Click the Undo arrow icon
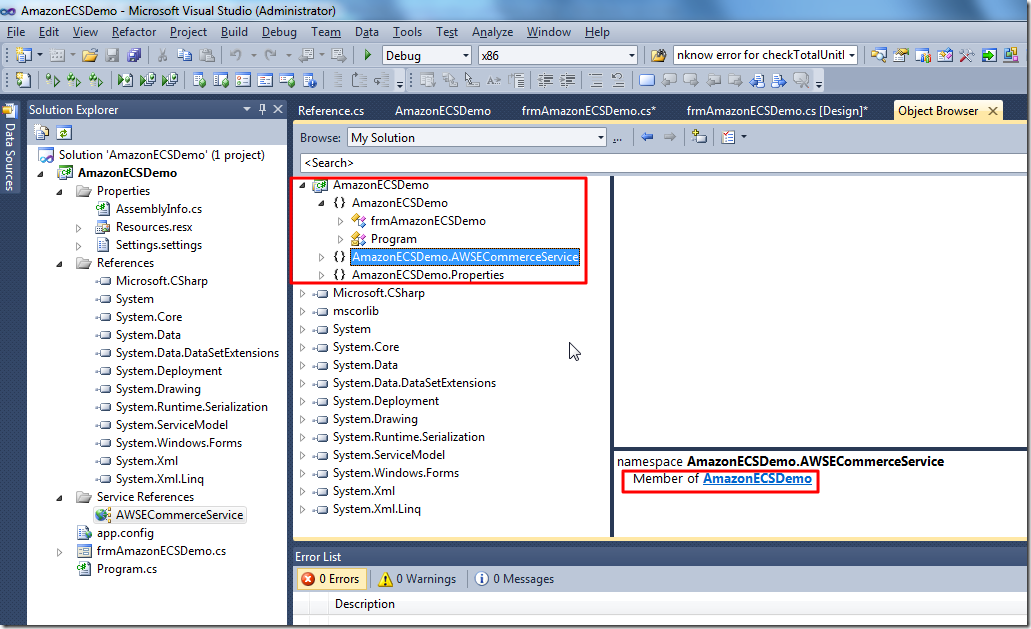 (235, 55)
